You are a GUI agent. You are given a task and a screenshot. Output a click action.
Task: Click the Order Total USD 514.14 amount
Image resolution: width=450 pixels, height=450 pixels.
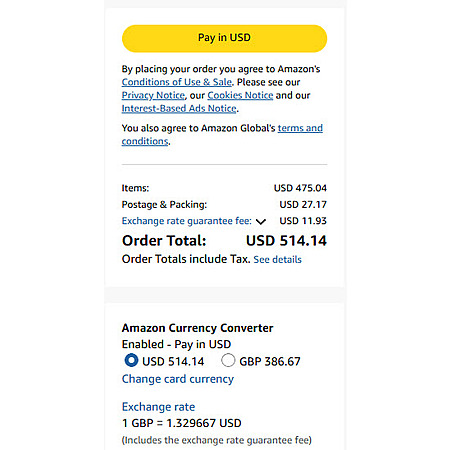click(x=286, y=241)
